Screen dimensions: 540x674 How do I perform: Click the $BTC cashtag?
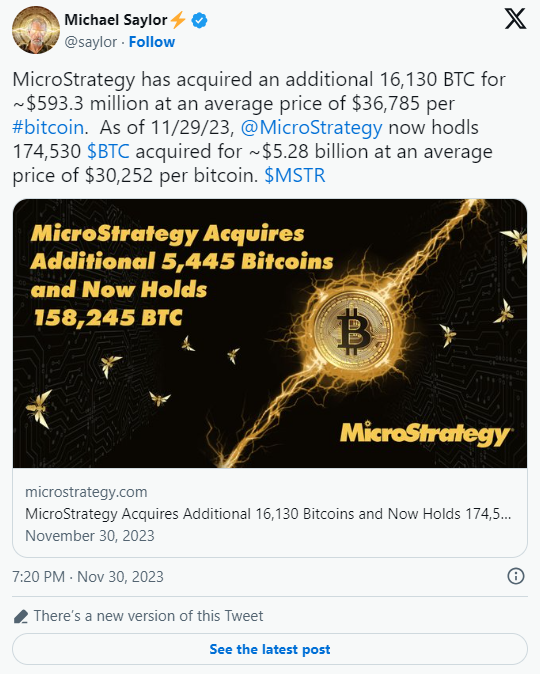(108, 152)
